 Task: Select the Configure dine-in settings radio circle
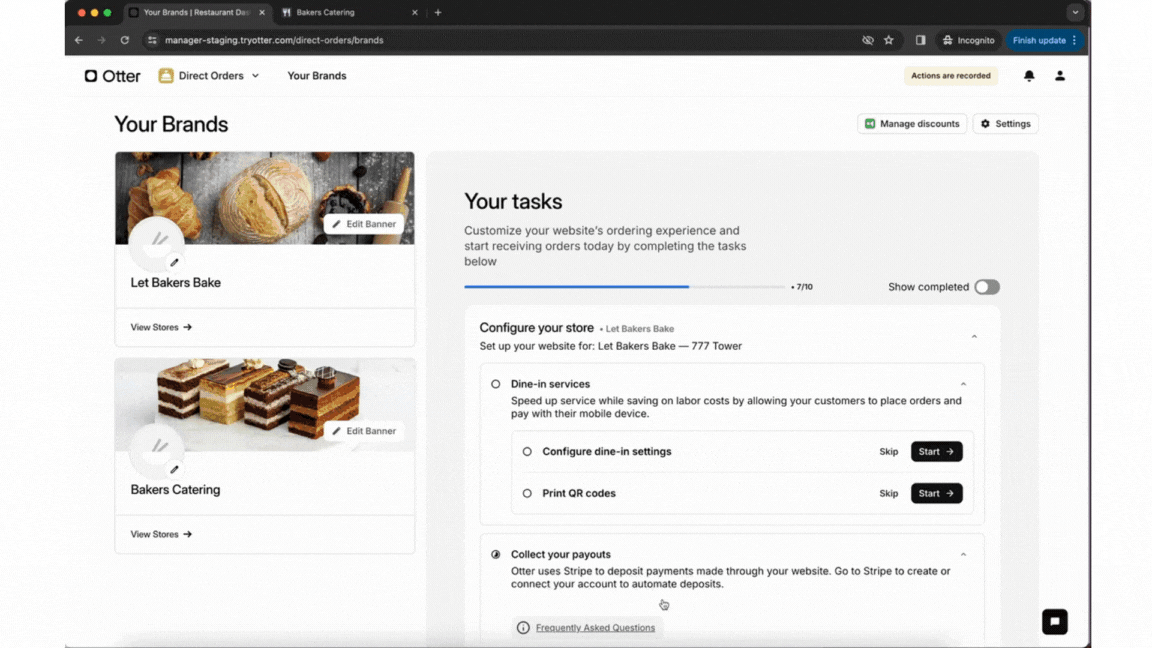click(x=527, y=452)
